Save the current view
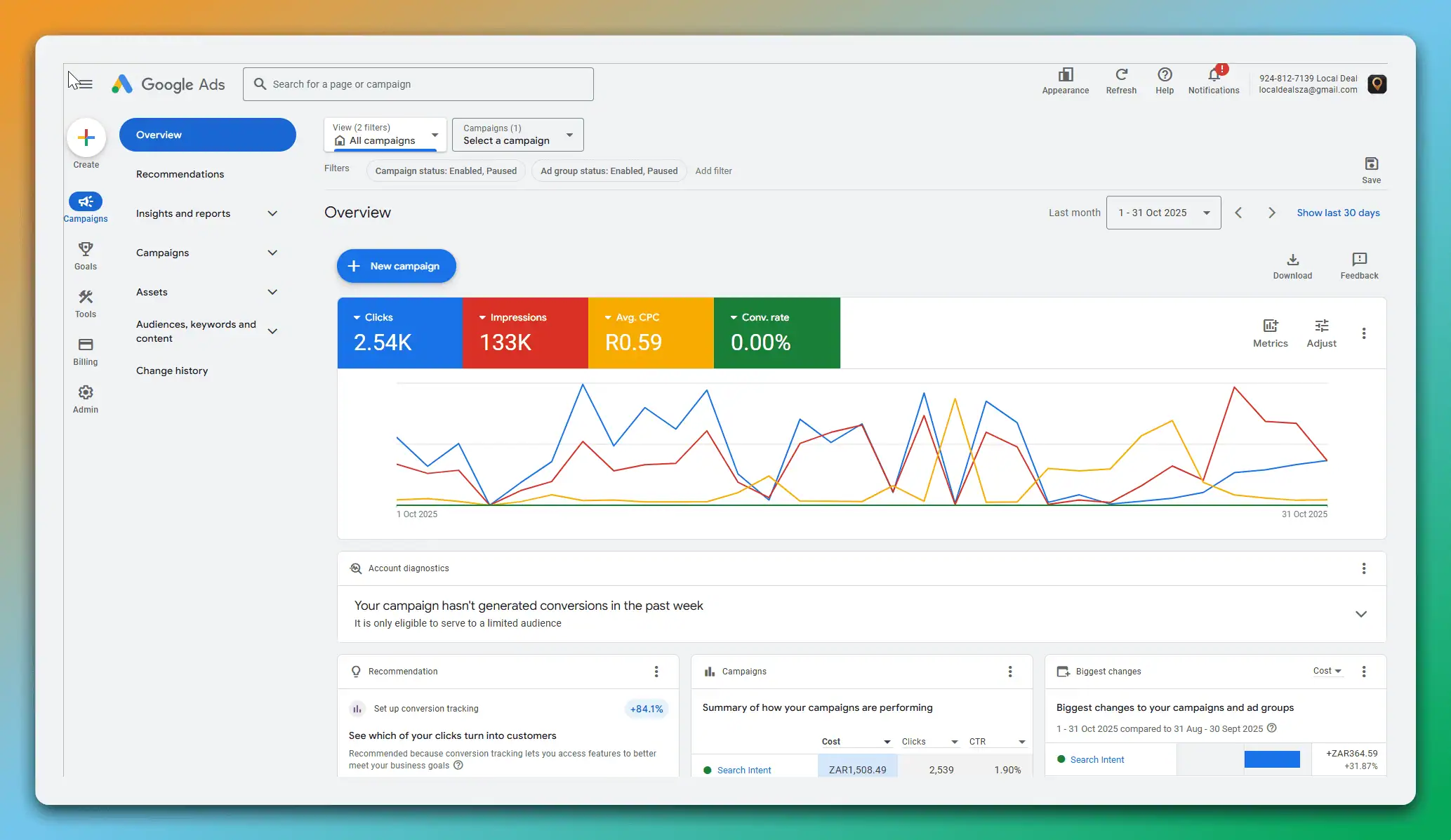Screen dimensions: 1451x840 (x=1371, y=164)
